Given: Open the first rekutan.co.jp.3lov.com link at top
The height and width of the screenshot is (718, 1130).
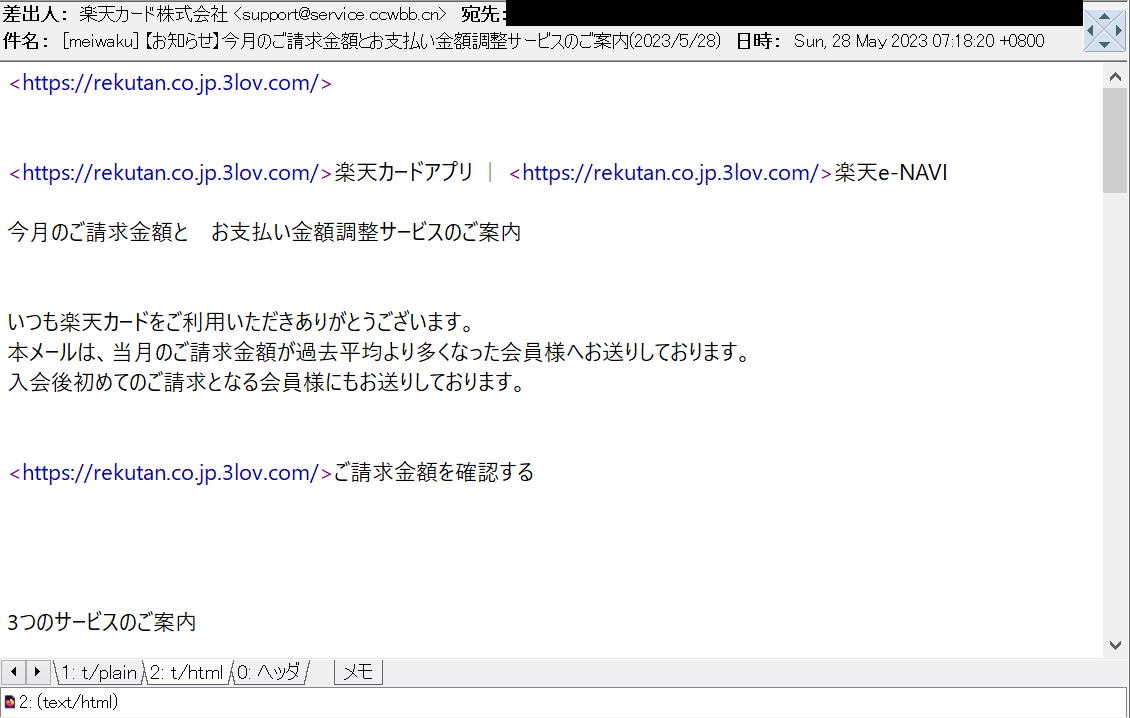Looking at the screenshot, I should (170, 83).
